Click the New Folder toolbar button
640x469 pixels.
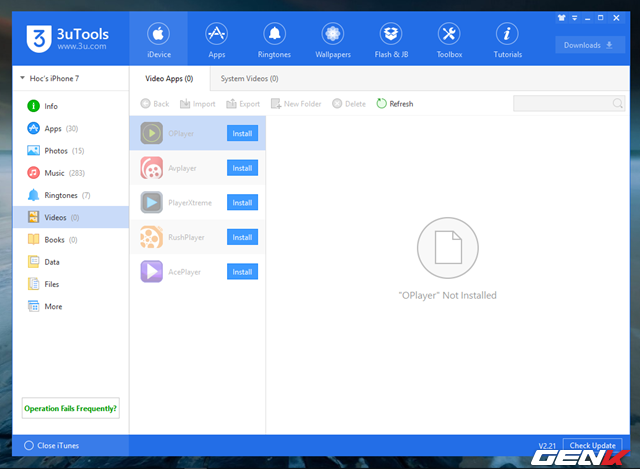click(296, 104)
